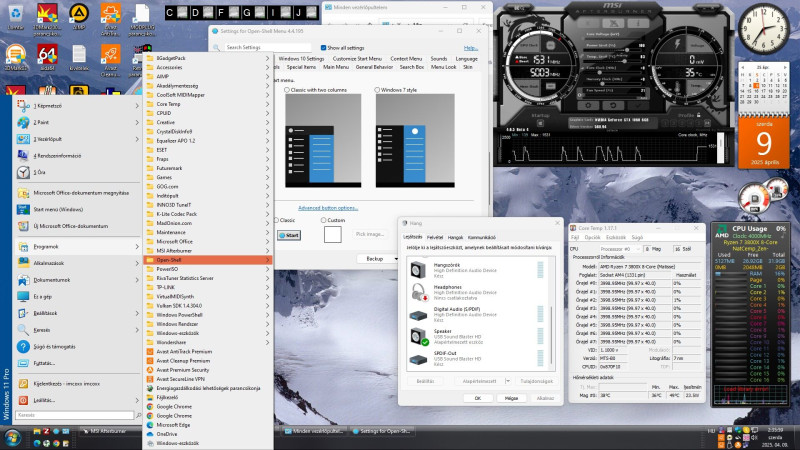
Task: Open Avast SecureLine VPN program entry
Action: click(x=208, y=379)
